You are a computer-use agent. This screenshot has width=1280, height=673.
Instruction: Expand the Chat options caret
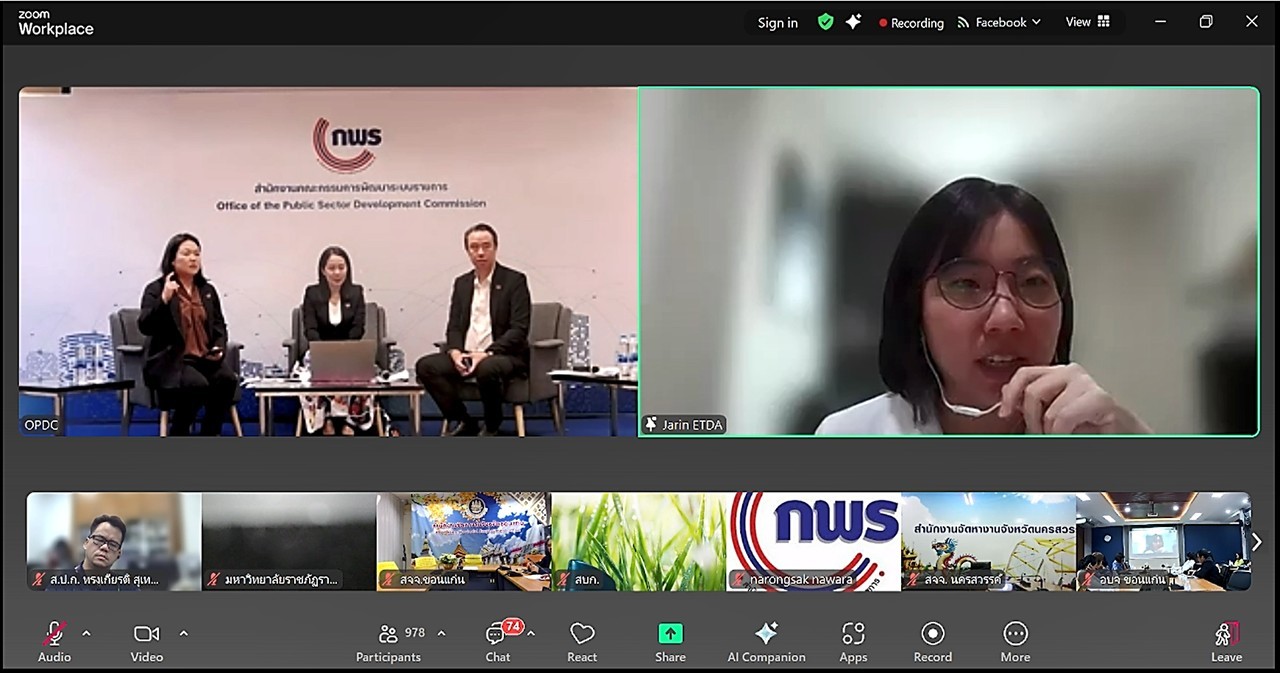pyautogui.click(x=531, y=633)
